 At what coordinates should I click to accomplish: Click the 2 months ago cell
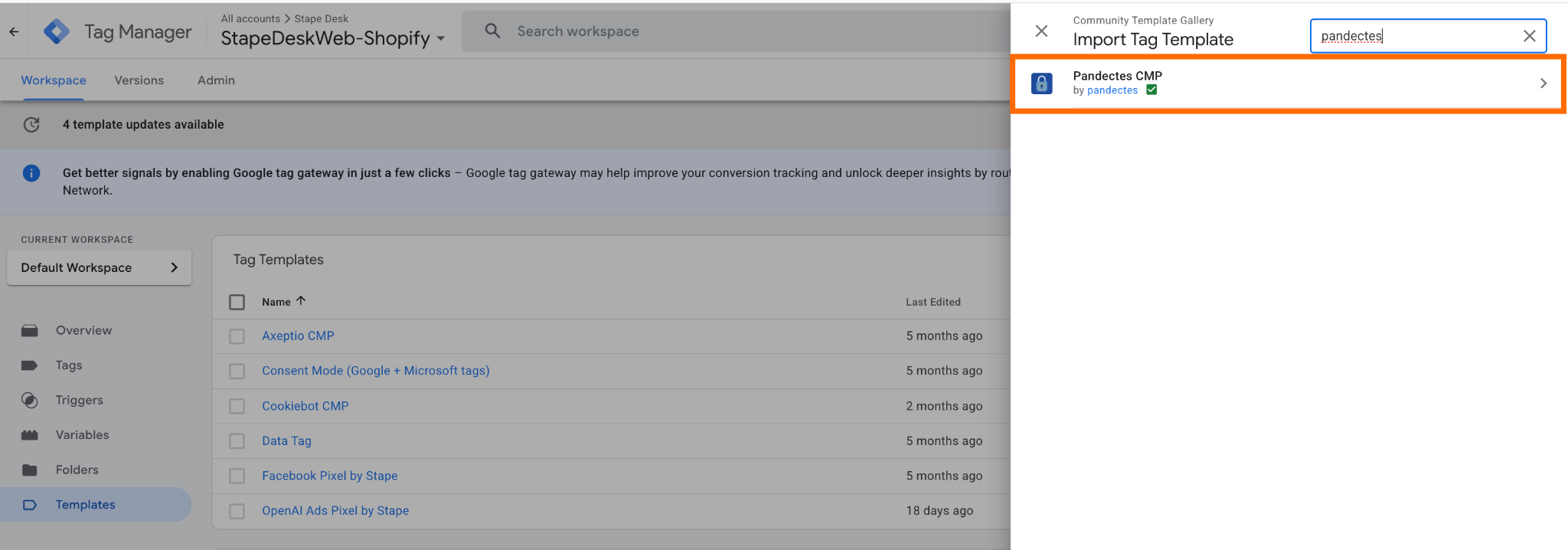944,406
